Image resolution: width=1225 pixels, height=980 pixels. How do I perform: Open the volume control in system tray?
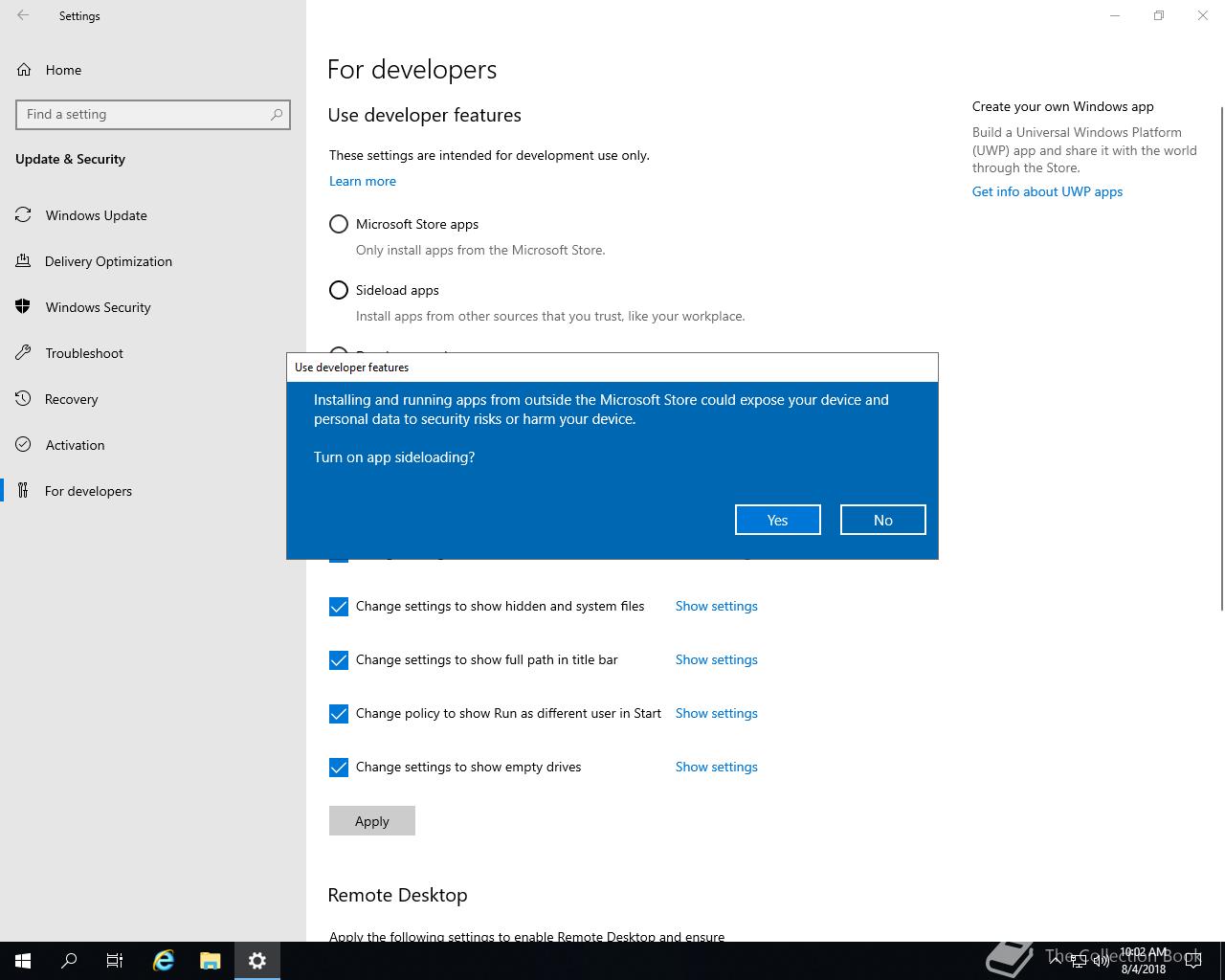click(x=1102, y=961)
